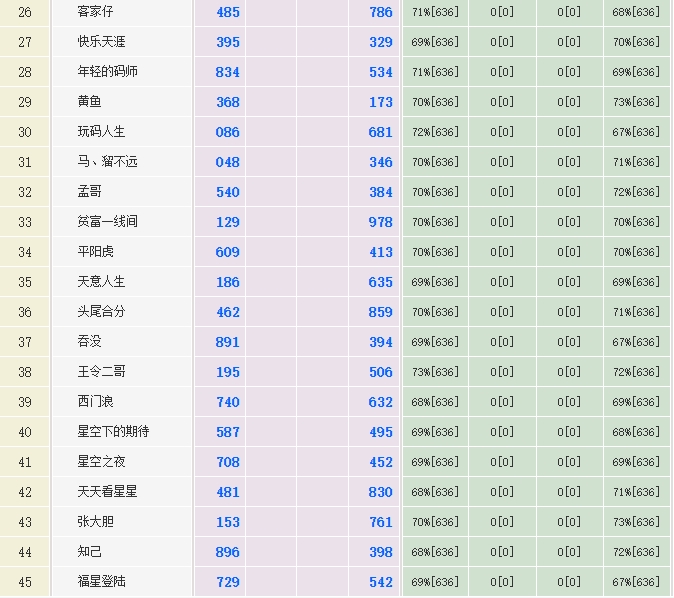The height and width of the screenshot is (598, 674).
Task: Select the name 星空下的期待
Action: pyautogui.click(x=113, y=432)
